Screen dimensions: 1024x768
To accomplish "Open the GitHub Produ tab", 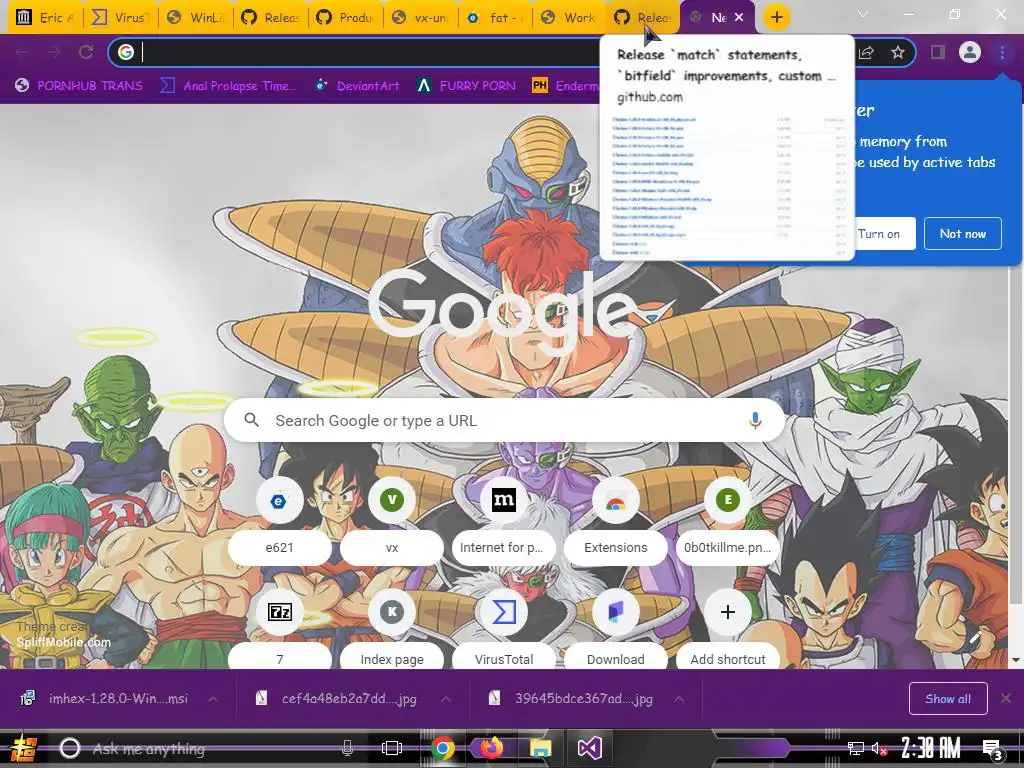I will pos(345,18).
